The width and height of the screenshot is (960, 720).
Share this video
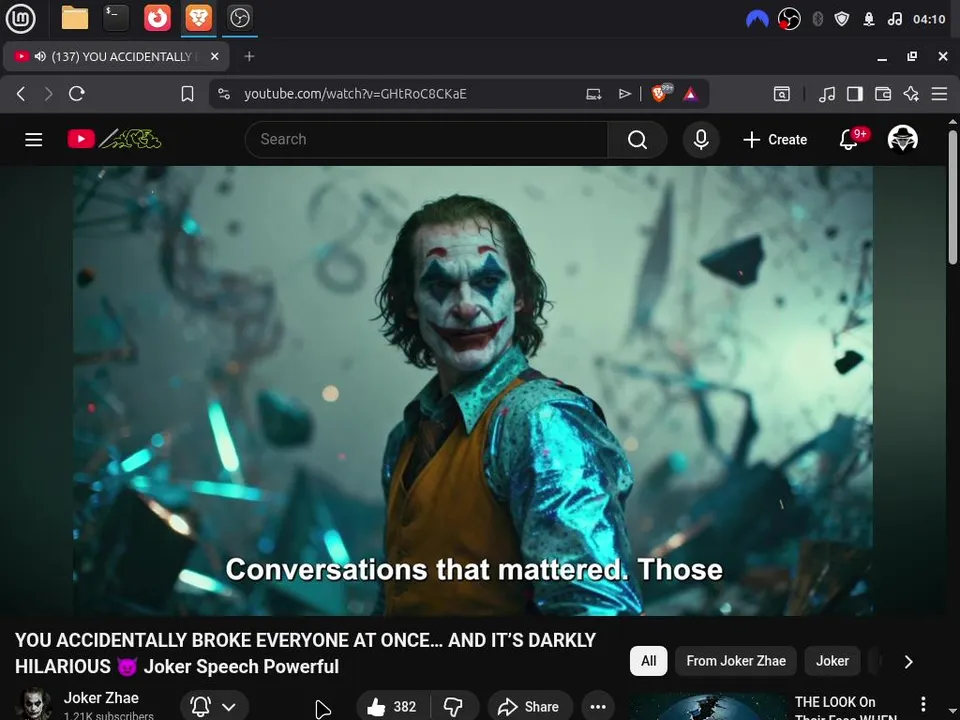(x=530, y=707)
